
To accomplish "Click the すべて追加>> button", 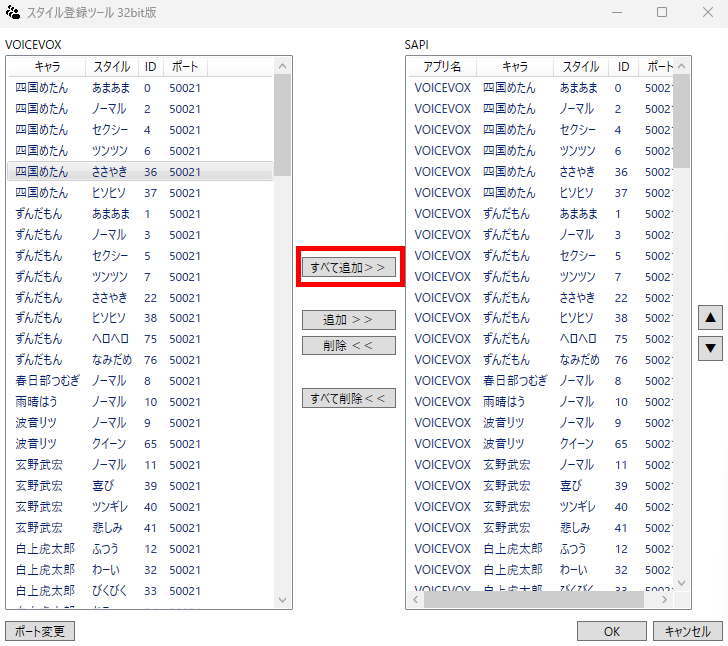I will (349, 268).
